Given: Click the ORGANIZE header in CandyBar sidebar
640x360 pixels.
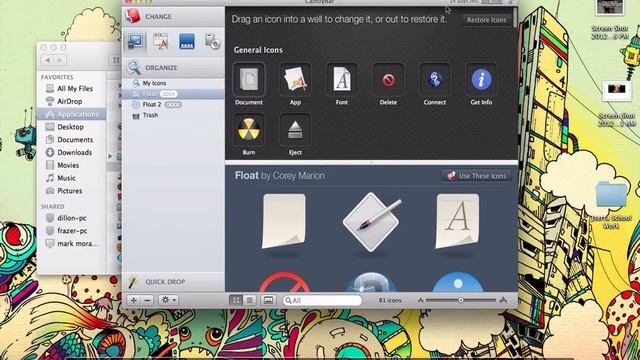Looking at the screenshot, I should point(173,68).
